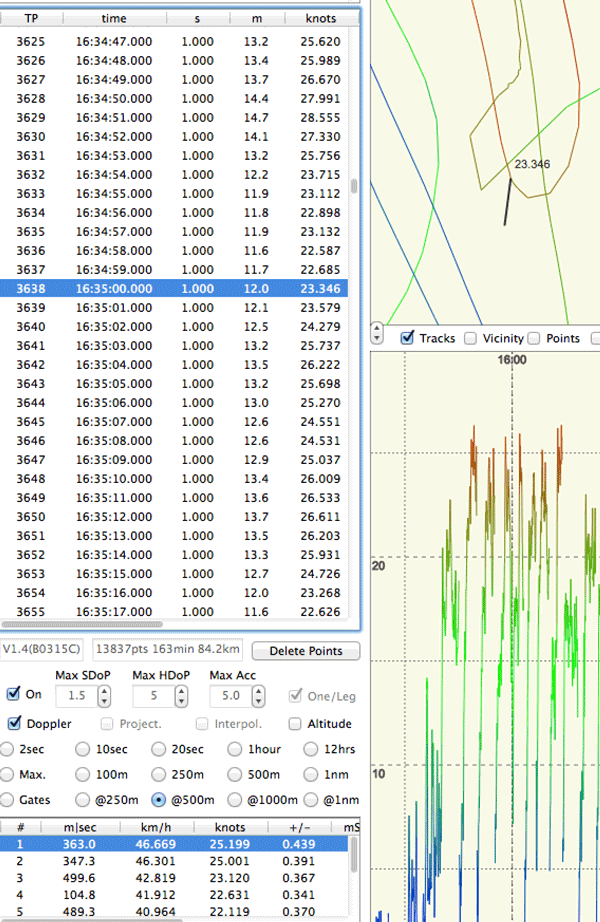Viewport: 600px width, 922px height.
Task: Enable the Vicinity checkbox
Action: 471,339
